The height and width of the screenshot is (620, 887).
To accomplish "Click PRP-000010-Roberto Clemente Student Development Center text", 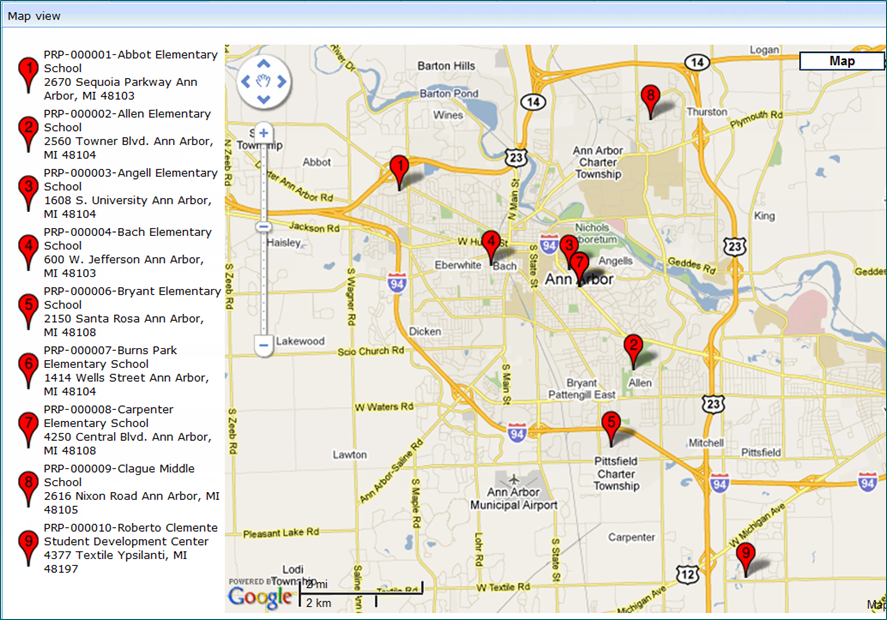I will point(131,535).
